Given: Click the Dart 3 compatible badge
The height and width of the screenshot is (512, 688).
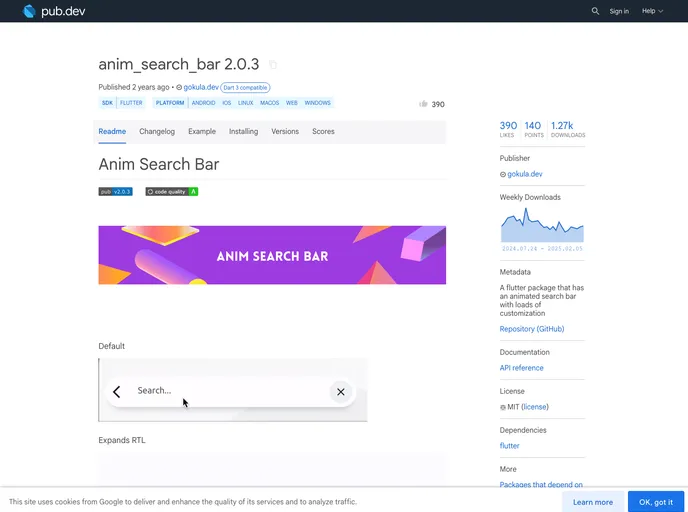Looking at the screenshot, I should [245, 87].
